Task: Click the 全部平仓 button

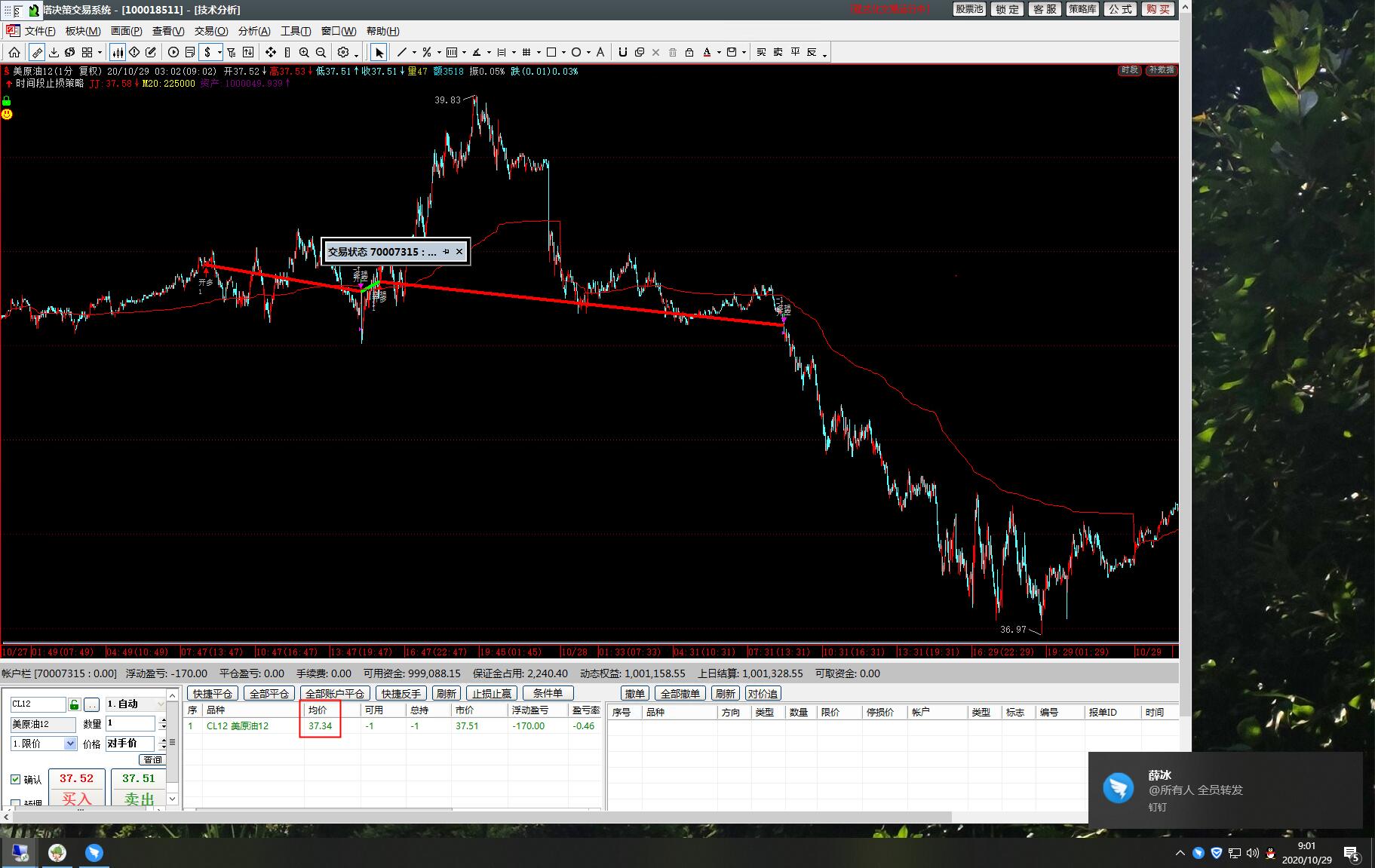Action: pos(269,694)
